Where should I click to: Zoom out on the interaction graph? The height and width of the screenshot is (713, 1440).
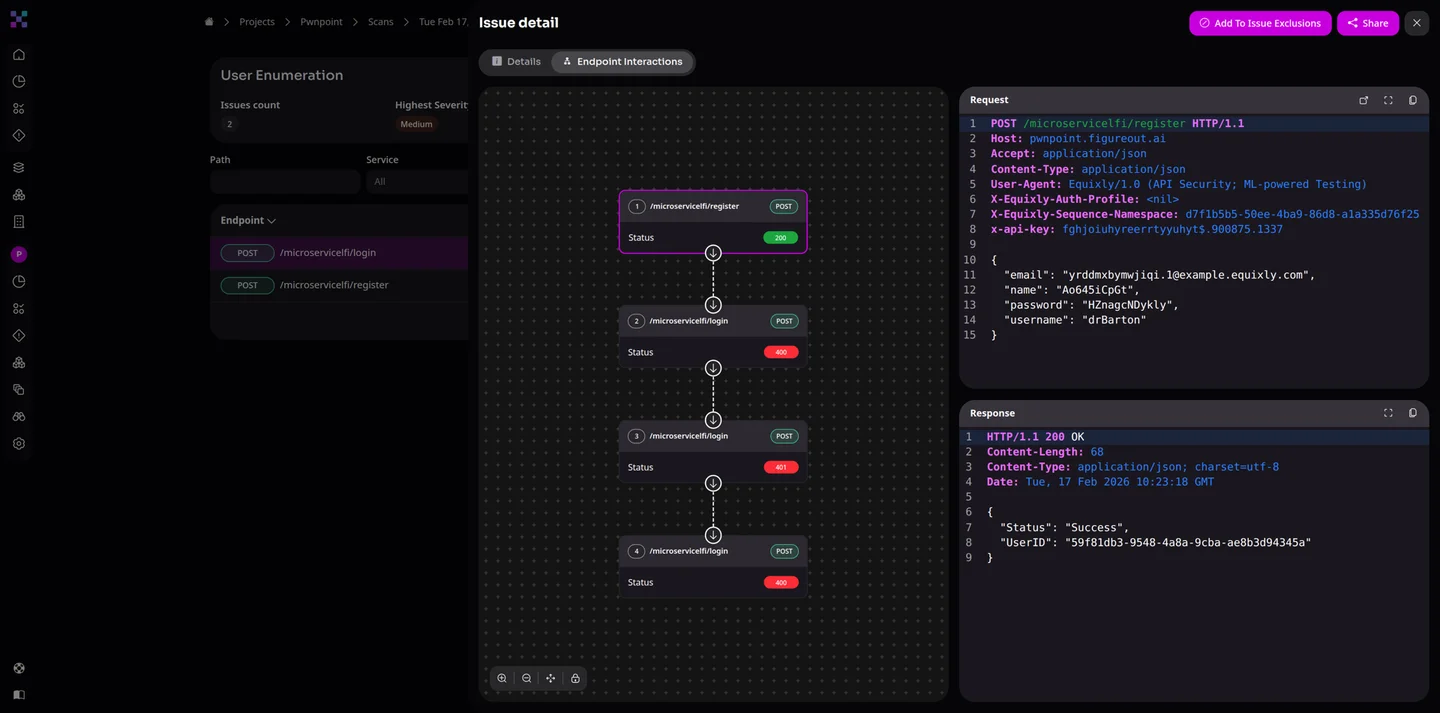pos(527,678)
